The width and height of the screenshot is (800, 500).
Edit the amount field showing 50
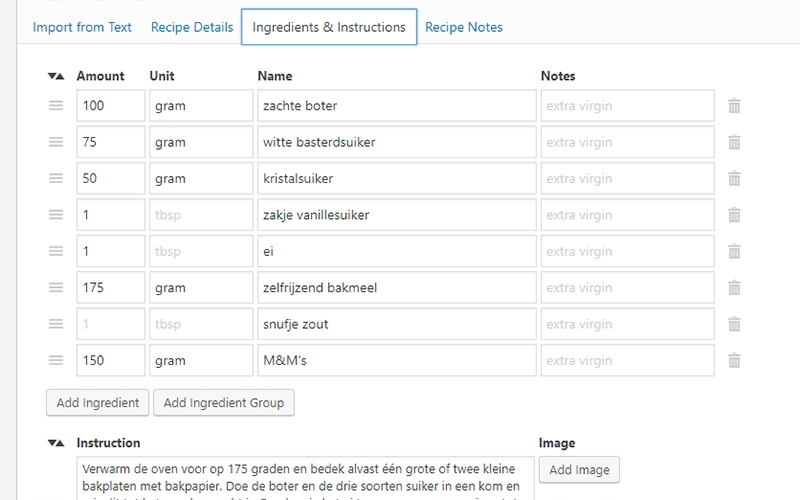point(111,179)
